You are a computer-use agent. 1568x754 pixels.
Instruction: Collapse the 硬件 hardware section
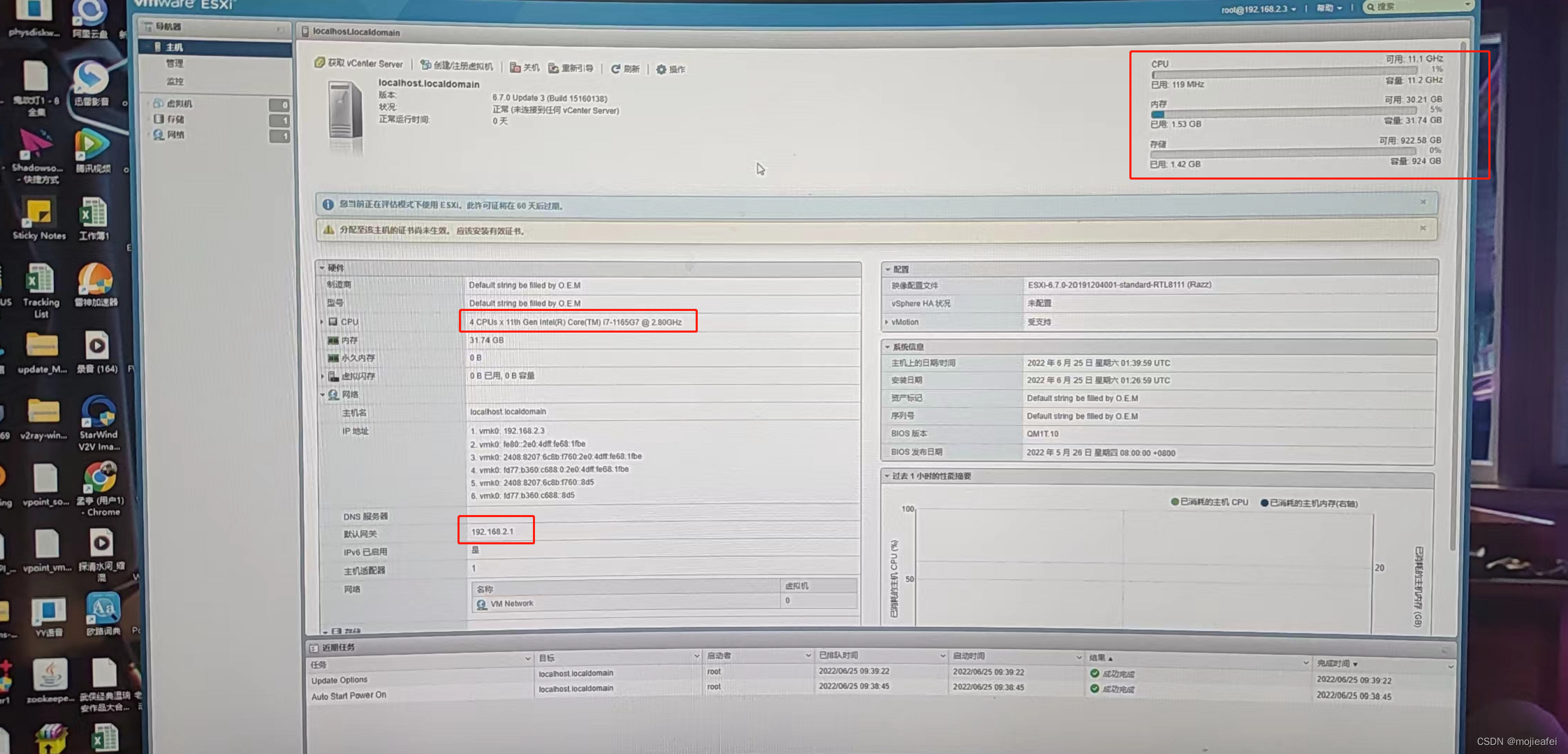322,268
